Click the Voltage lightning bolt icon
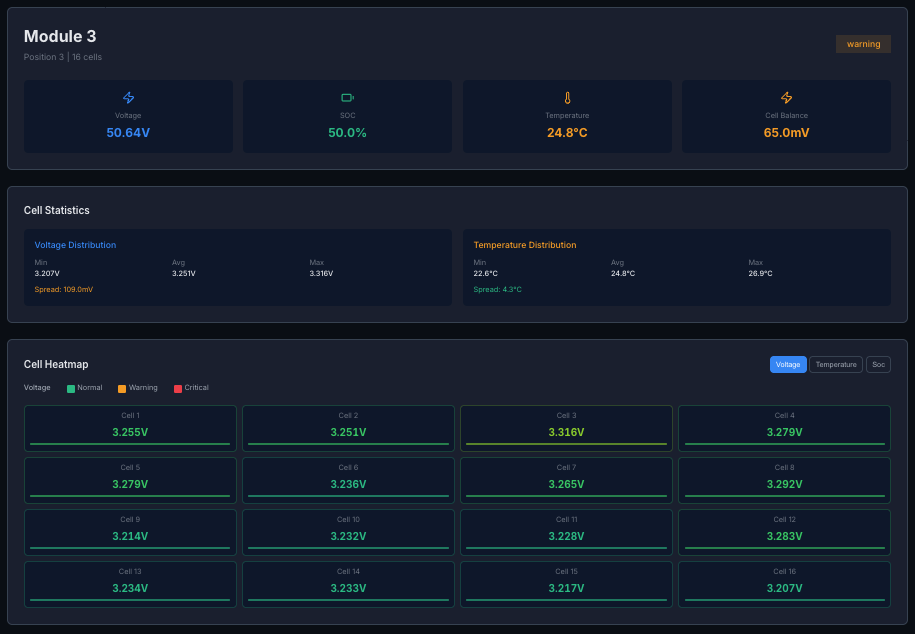 point(128,98)
